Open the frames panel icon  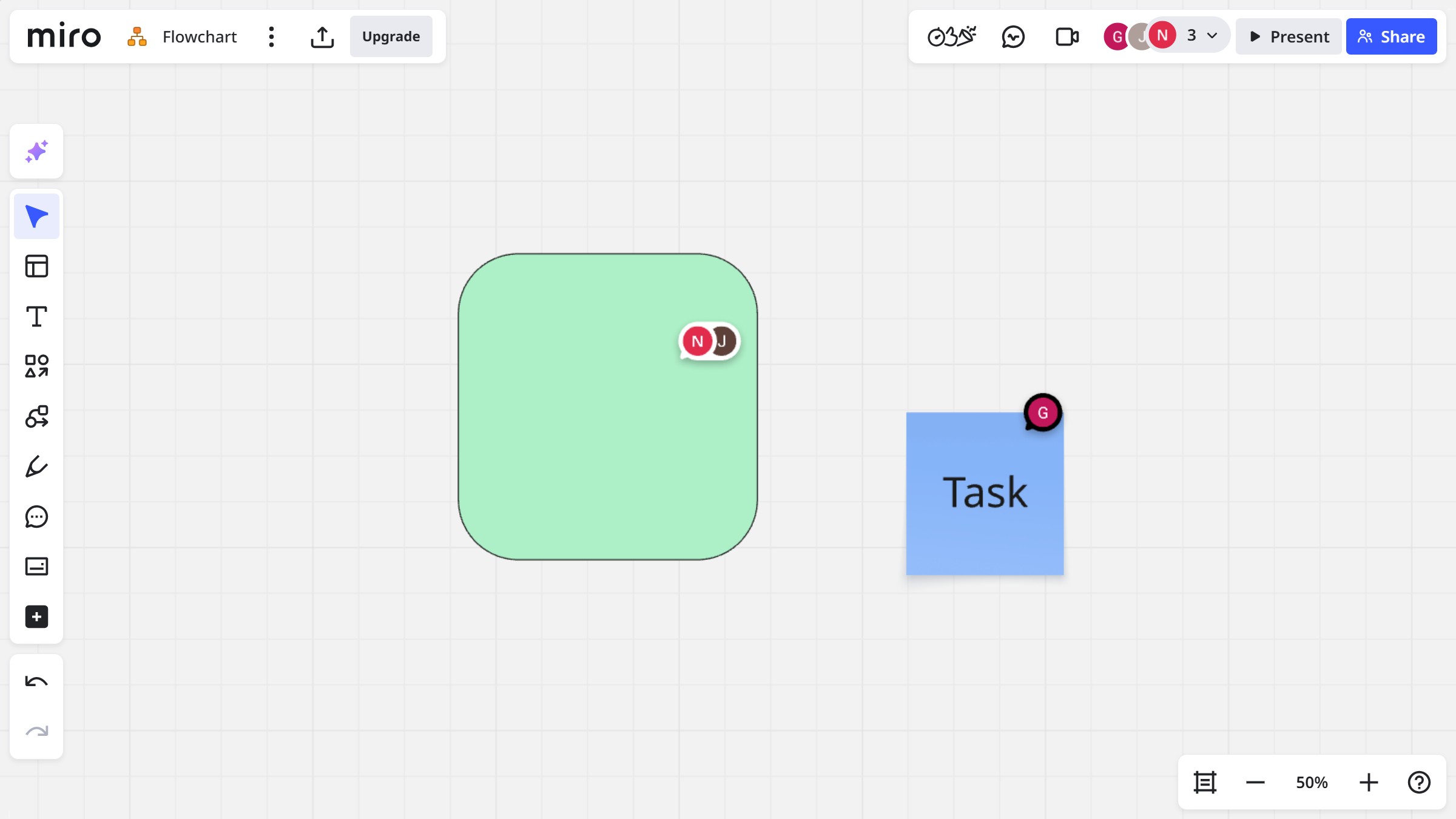(1205, 782)
